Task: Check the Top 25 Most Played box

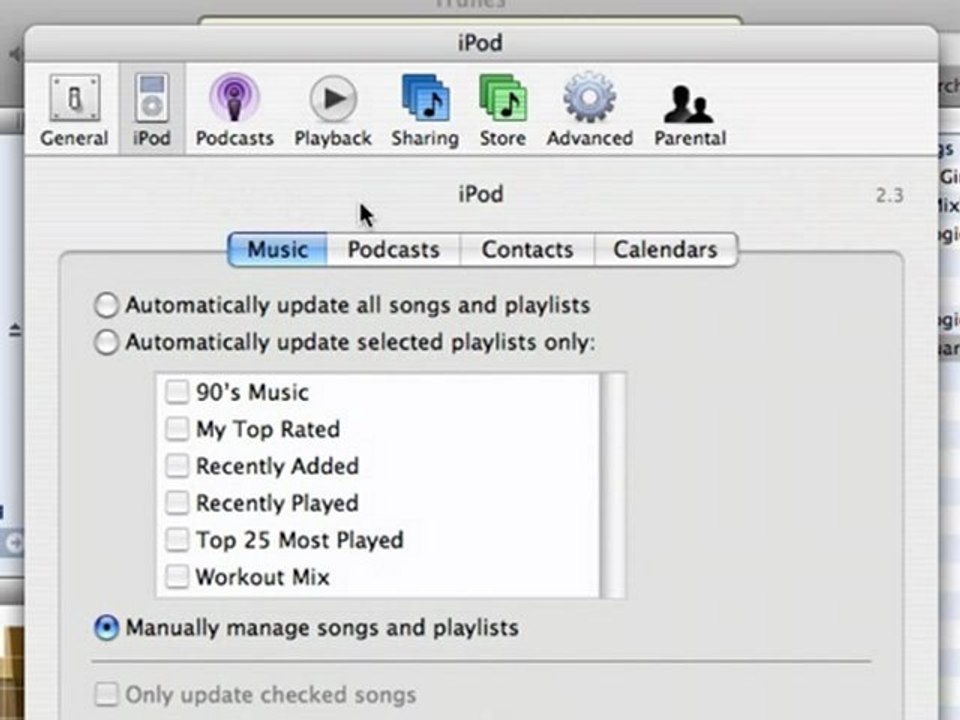Action: point(177,540)
